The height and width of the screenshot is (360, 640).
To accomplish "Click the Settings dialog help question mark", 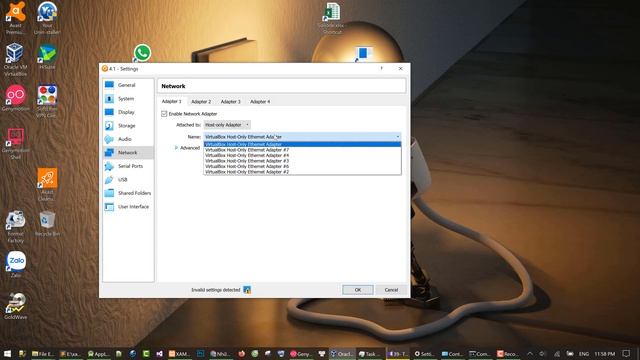I will click(382, 69).
